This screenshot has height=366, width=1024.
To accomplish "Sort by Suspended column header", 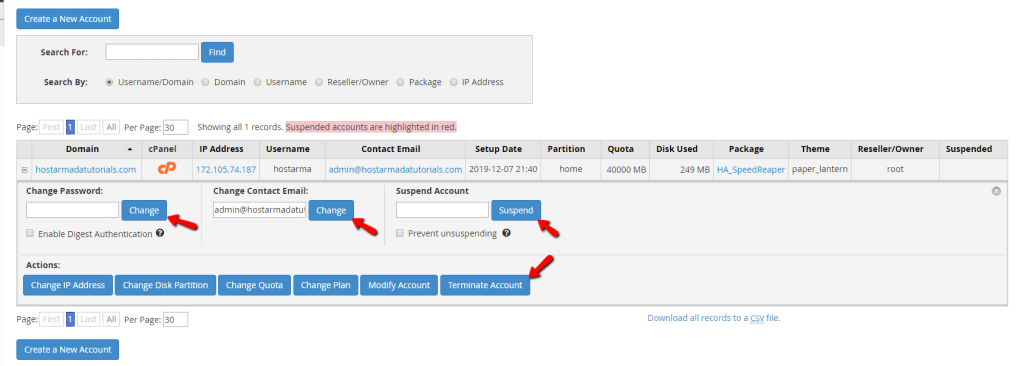I will [x=968, y=150].
